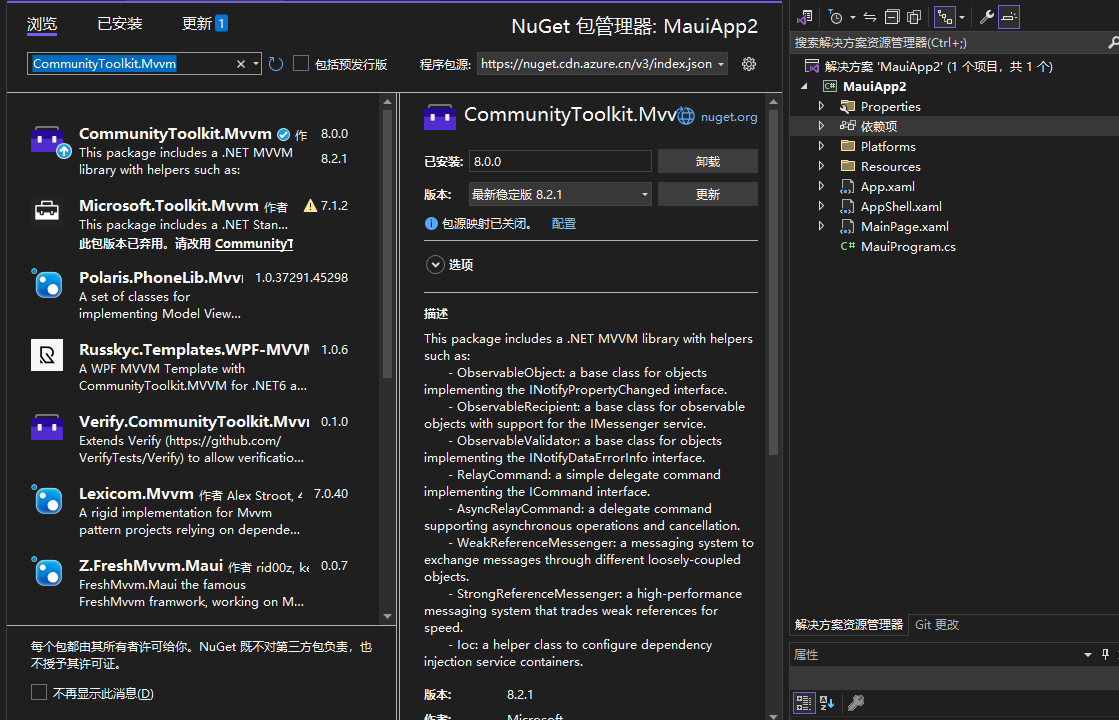The width and height of the screenshot is (1119, 720).
Task: Click the refresh icon next to search box
Action: click(x=276, y=64)
